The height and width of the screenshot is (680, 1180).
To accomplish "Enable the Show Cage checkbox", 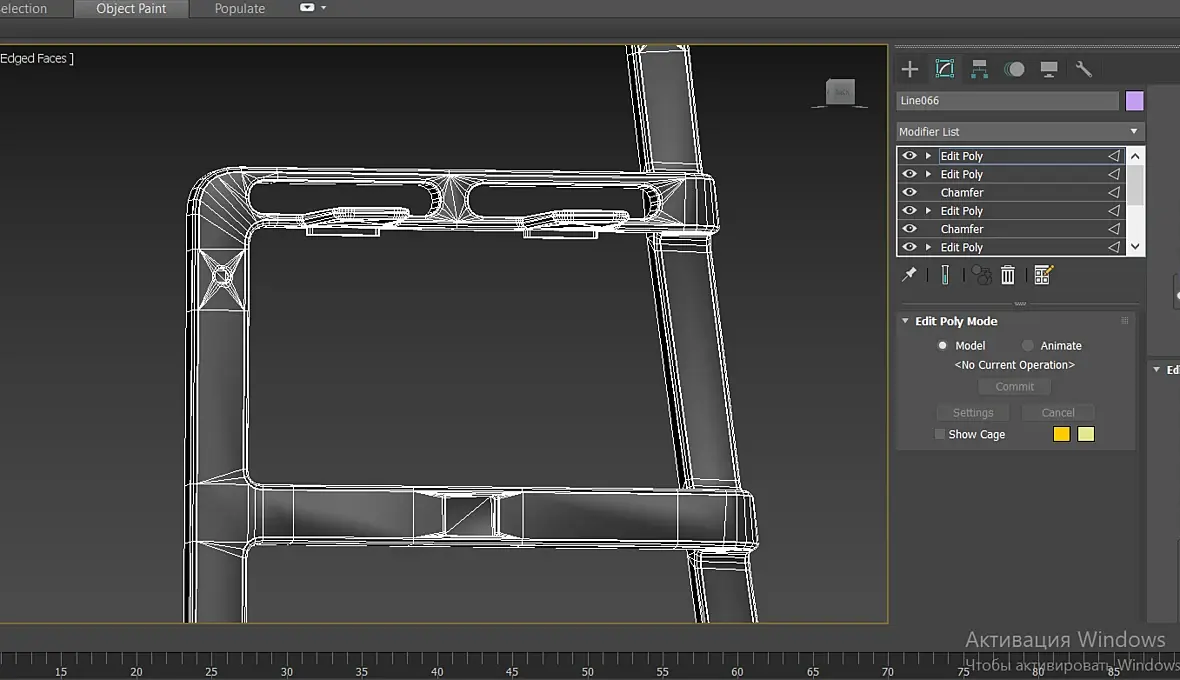I will [940, 434].
